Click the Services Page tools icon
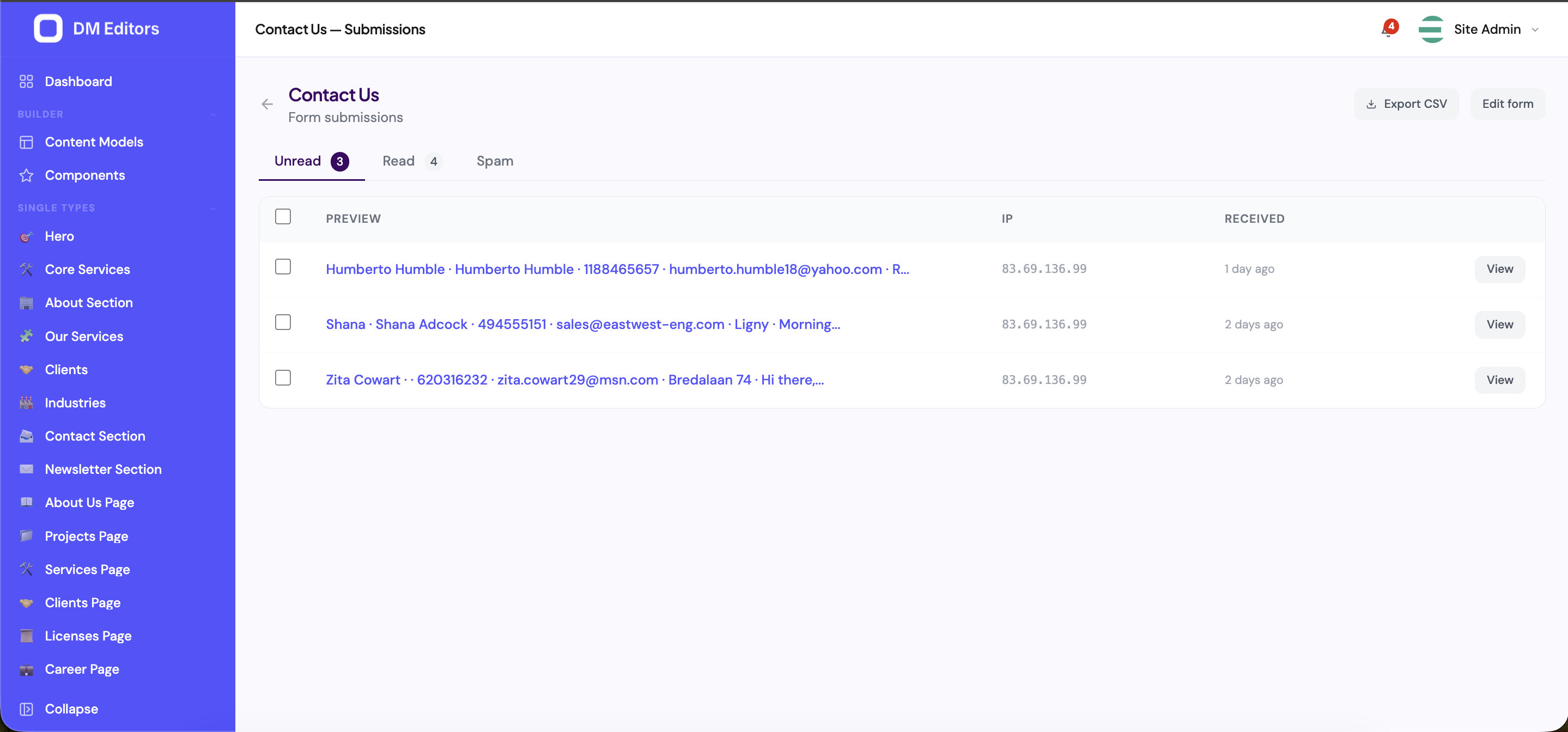Screen dimensions: 1568x732 [26, 569]
